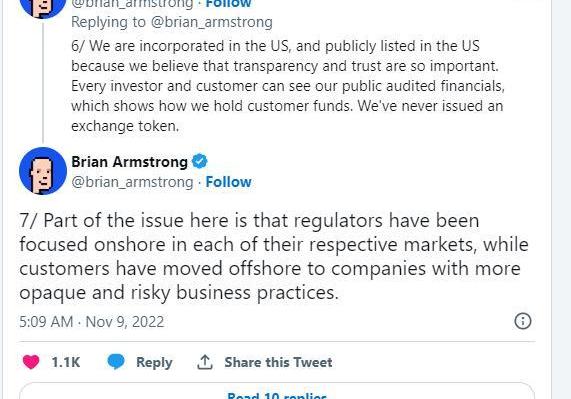
Task: Click the top partially visible profile avatar
Action: point(43,7)
